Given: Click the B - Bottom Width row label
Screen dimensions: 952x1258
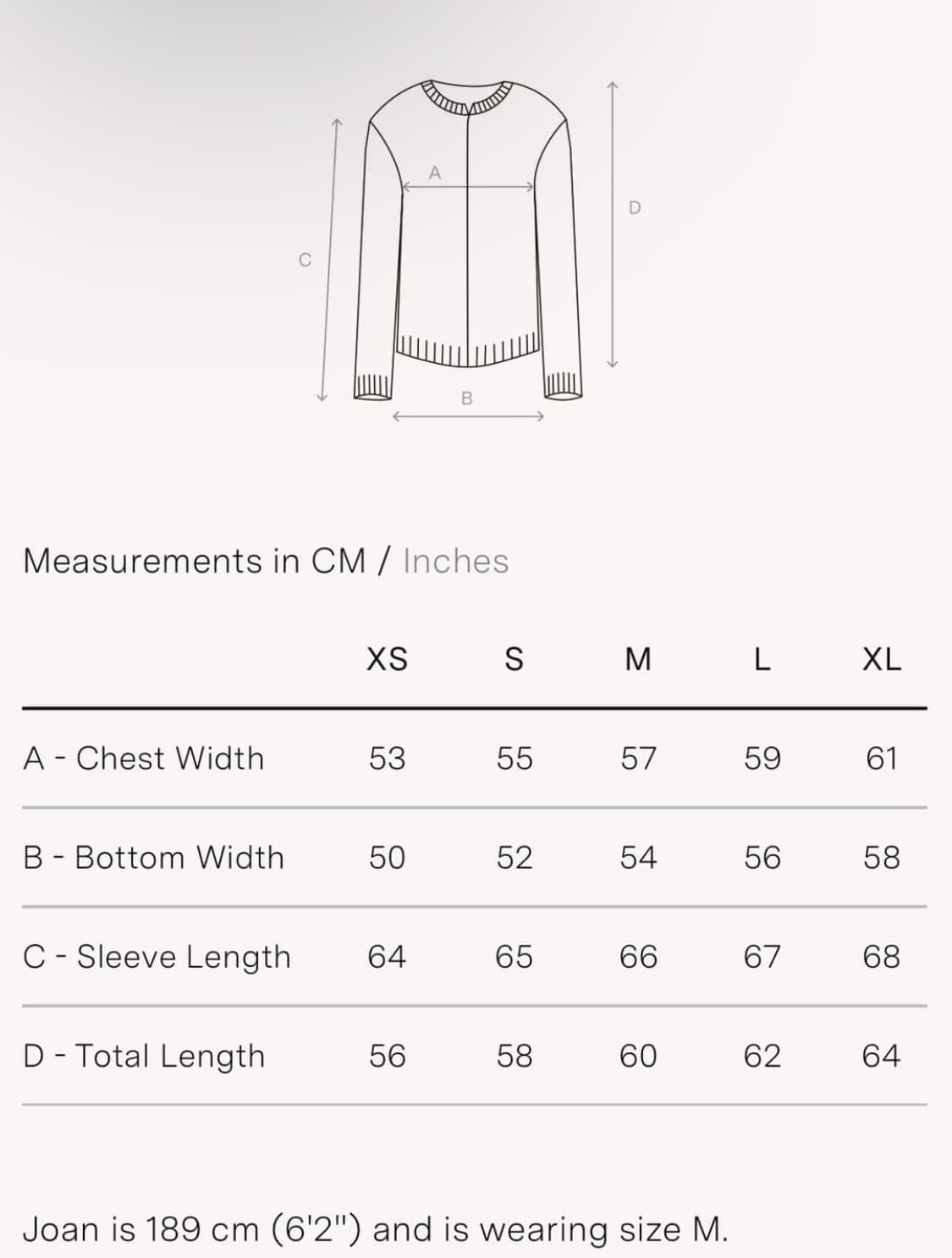Looking at the screenshot, I should [153, 858].
